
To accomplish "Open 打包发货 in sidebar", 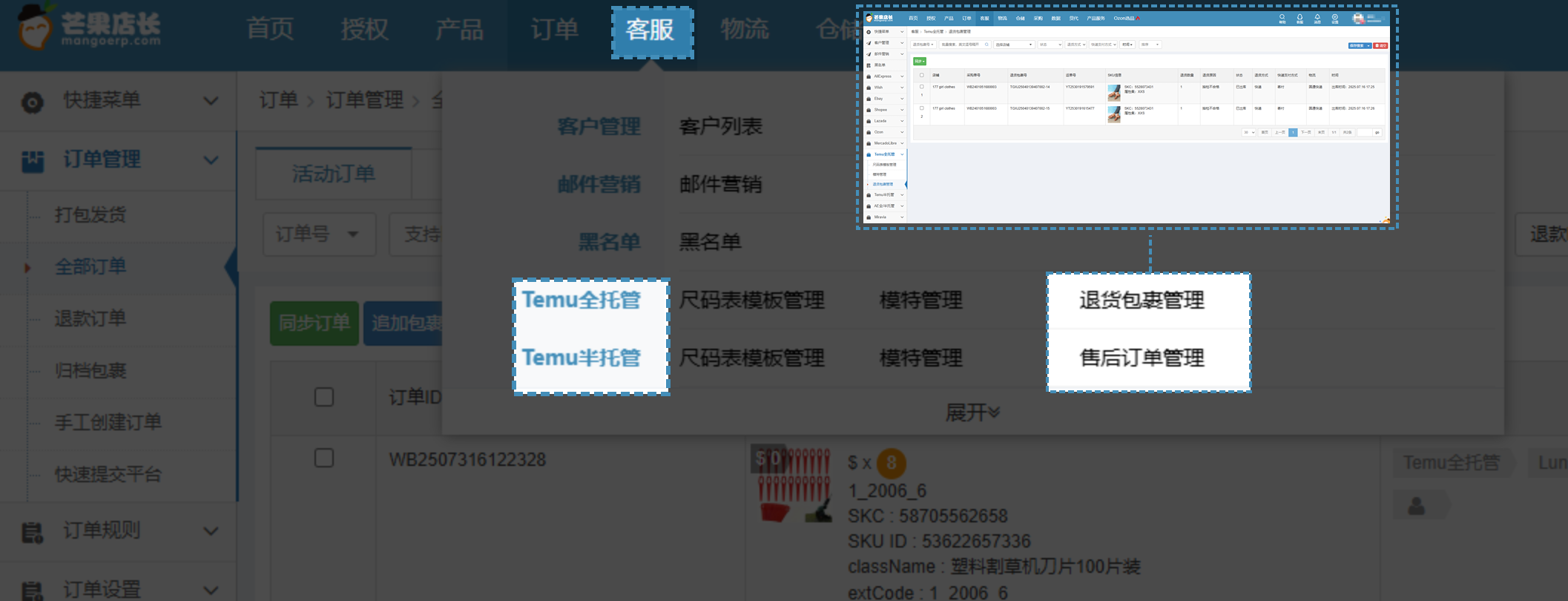I will tap(90, 214).
